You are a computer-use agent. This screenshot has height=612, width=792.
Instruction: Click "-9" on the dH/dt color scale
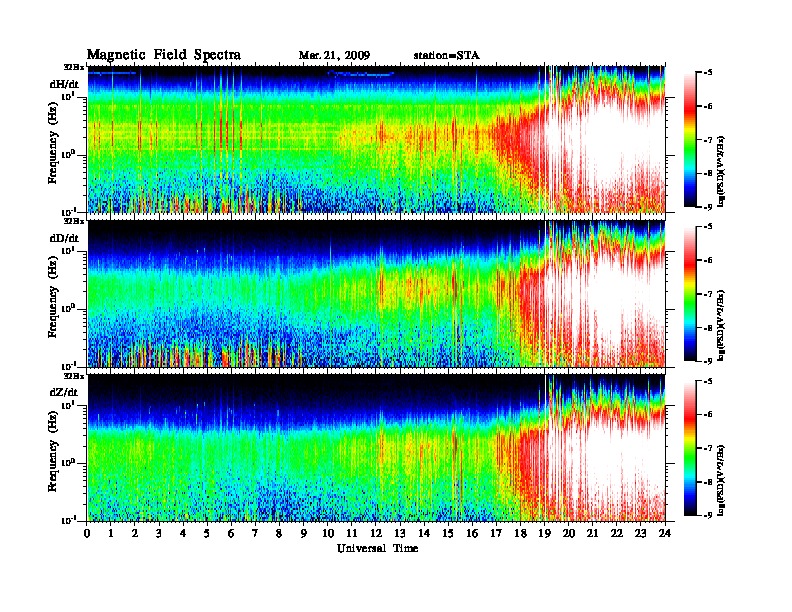tap(708, 207)
